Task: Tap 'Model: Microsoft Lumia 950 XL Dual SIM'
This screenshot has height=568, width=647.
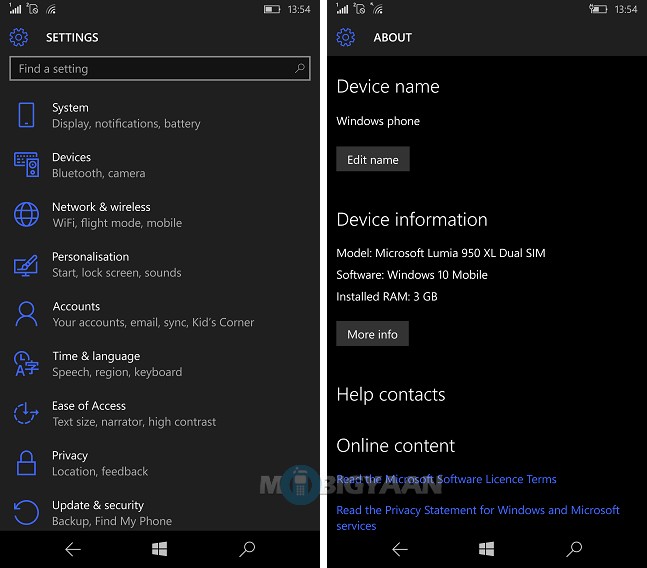Action: click(x=441, y=253)
